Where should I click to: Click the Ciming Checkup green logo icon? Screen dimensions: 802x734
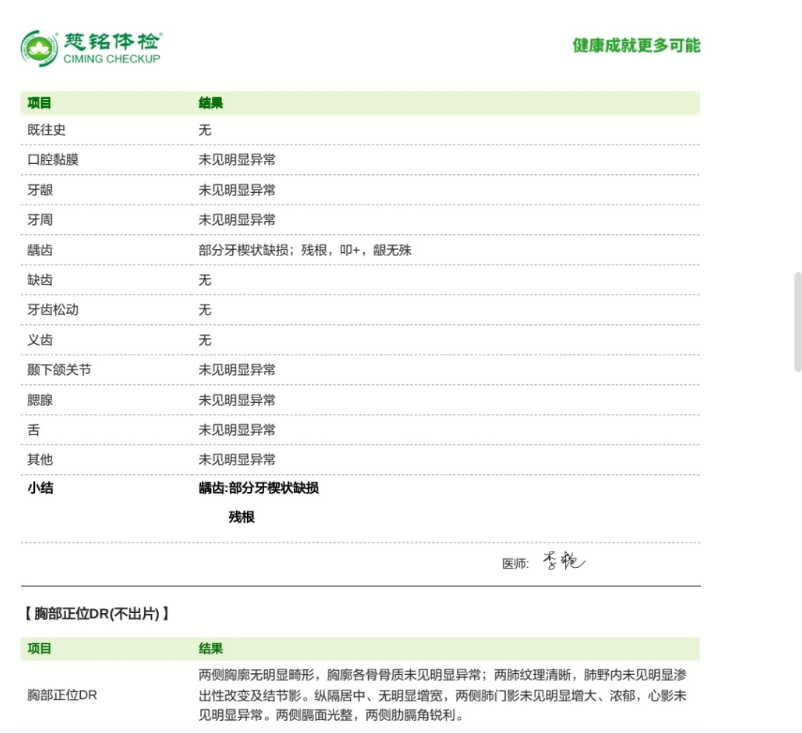[39, 47]
